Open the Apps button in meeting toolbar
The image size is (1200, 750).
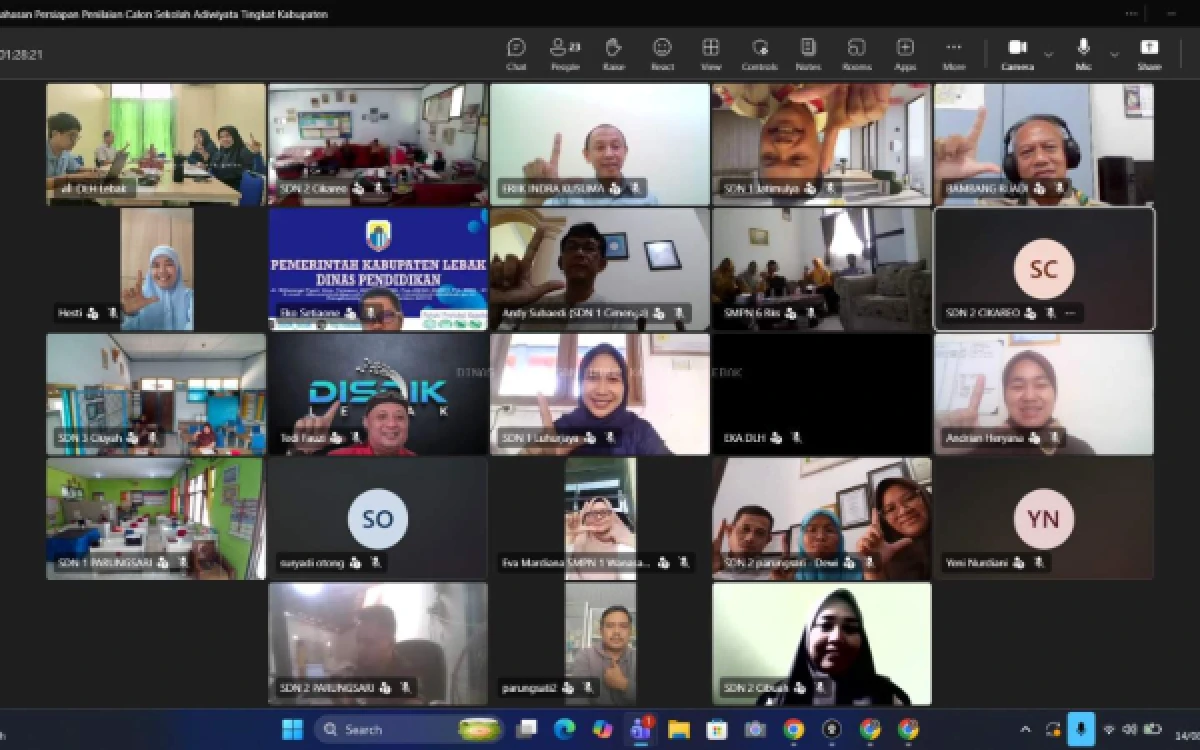[905, 54]
